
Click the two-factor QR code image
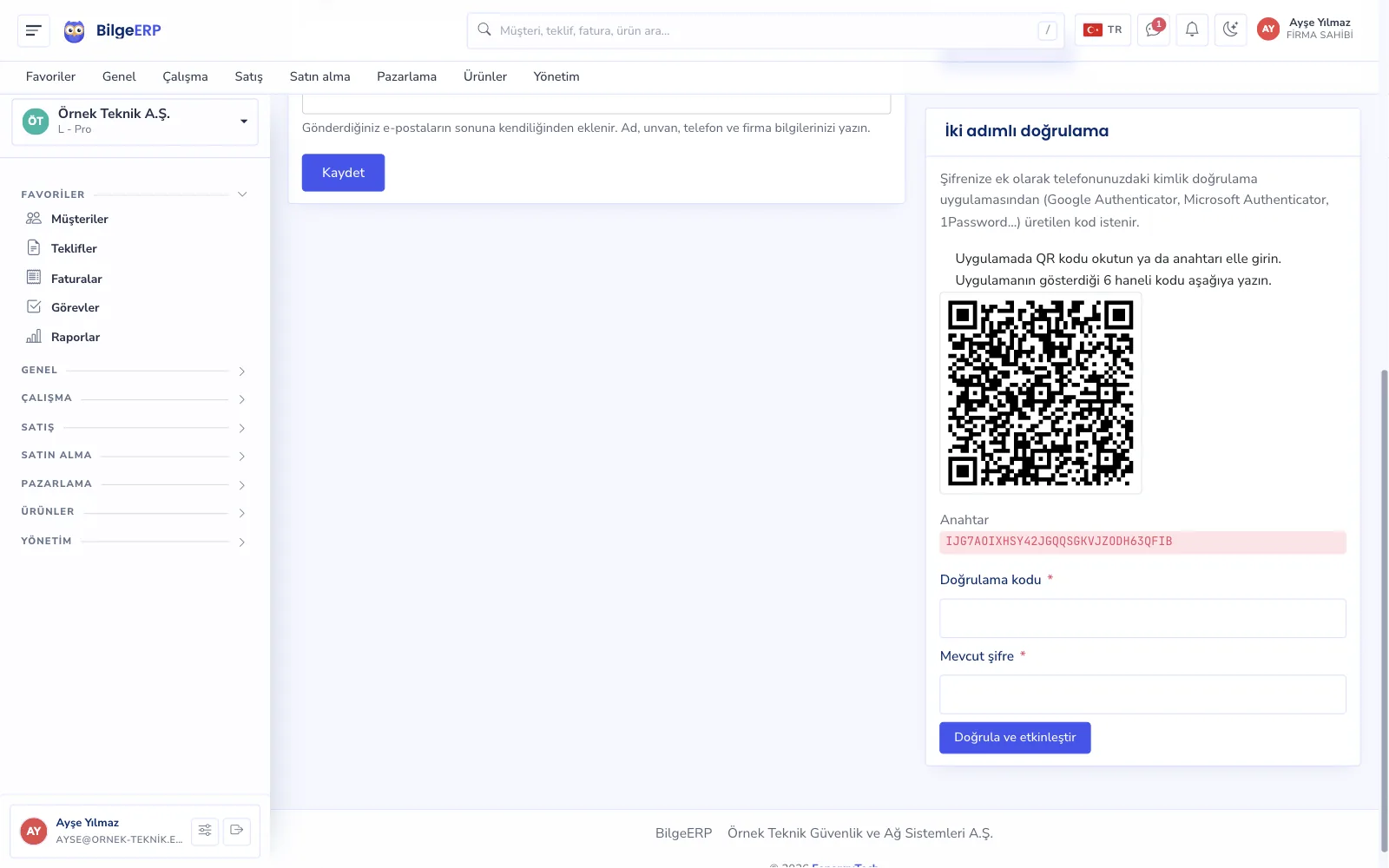1040,393
